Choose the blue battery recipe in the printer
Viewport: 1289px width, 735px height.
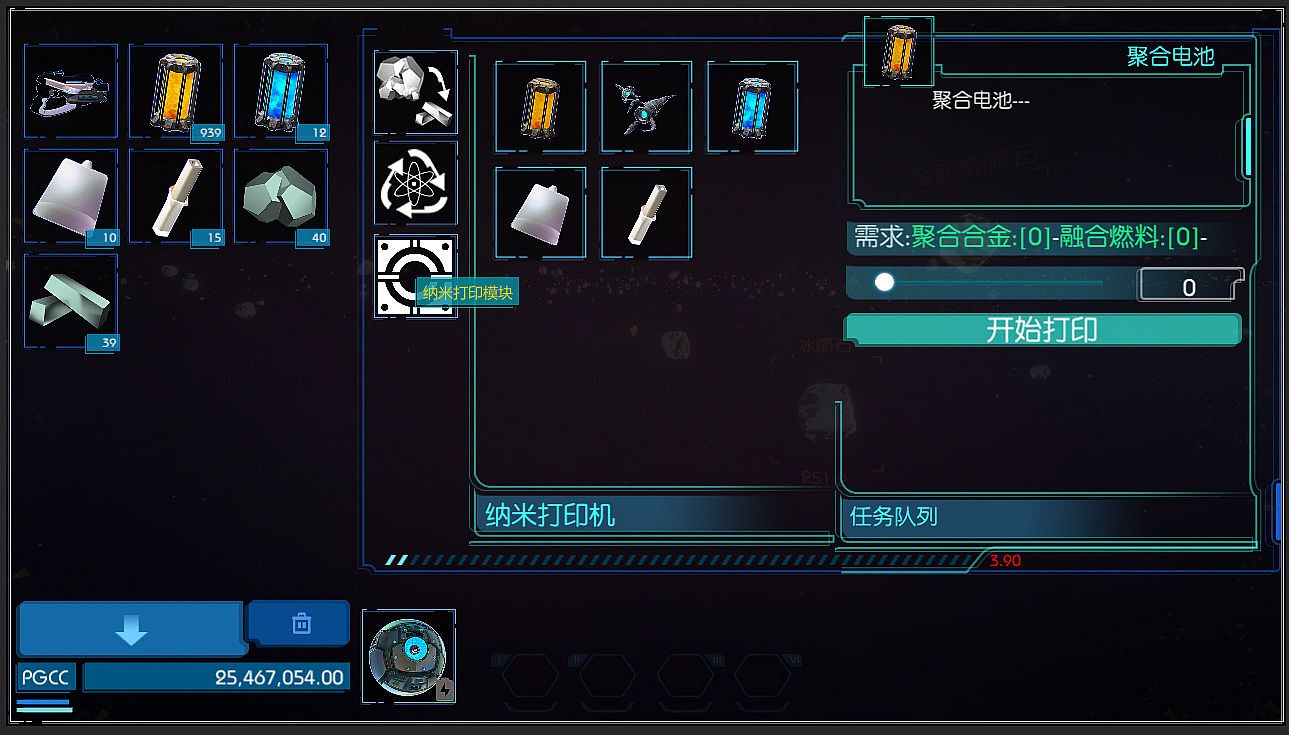pyautogui.click(x=752, y=107)
